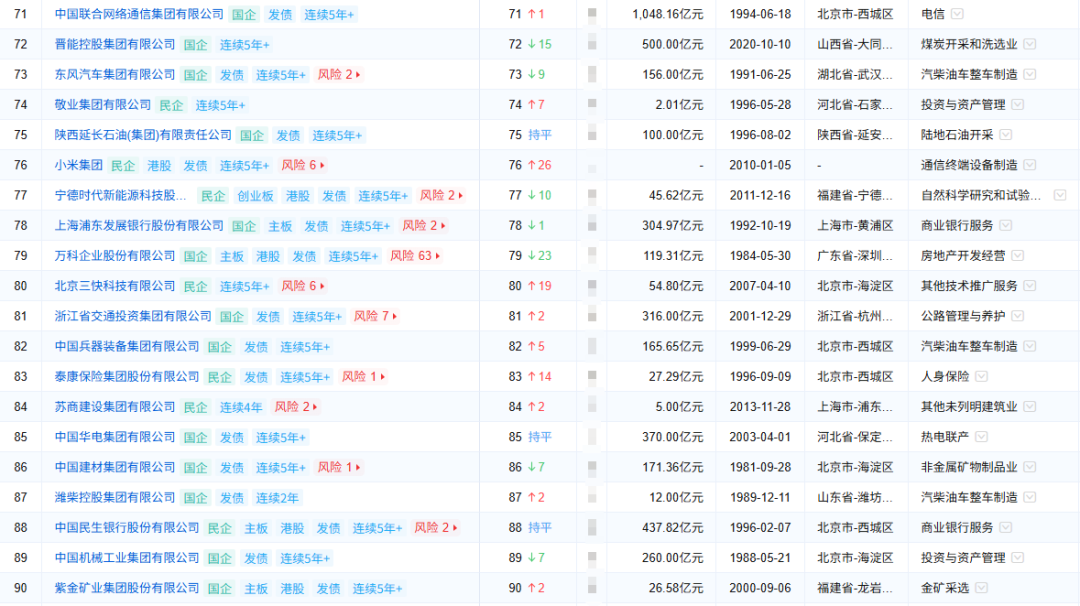Expand the 房地产开发经营 industry chevron
The image size is (1080, 606).
[1018, 256]
